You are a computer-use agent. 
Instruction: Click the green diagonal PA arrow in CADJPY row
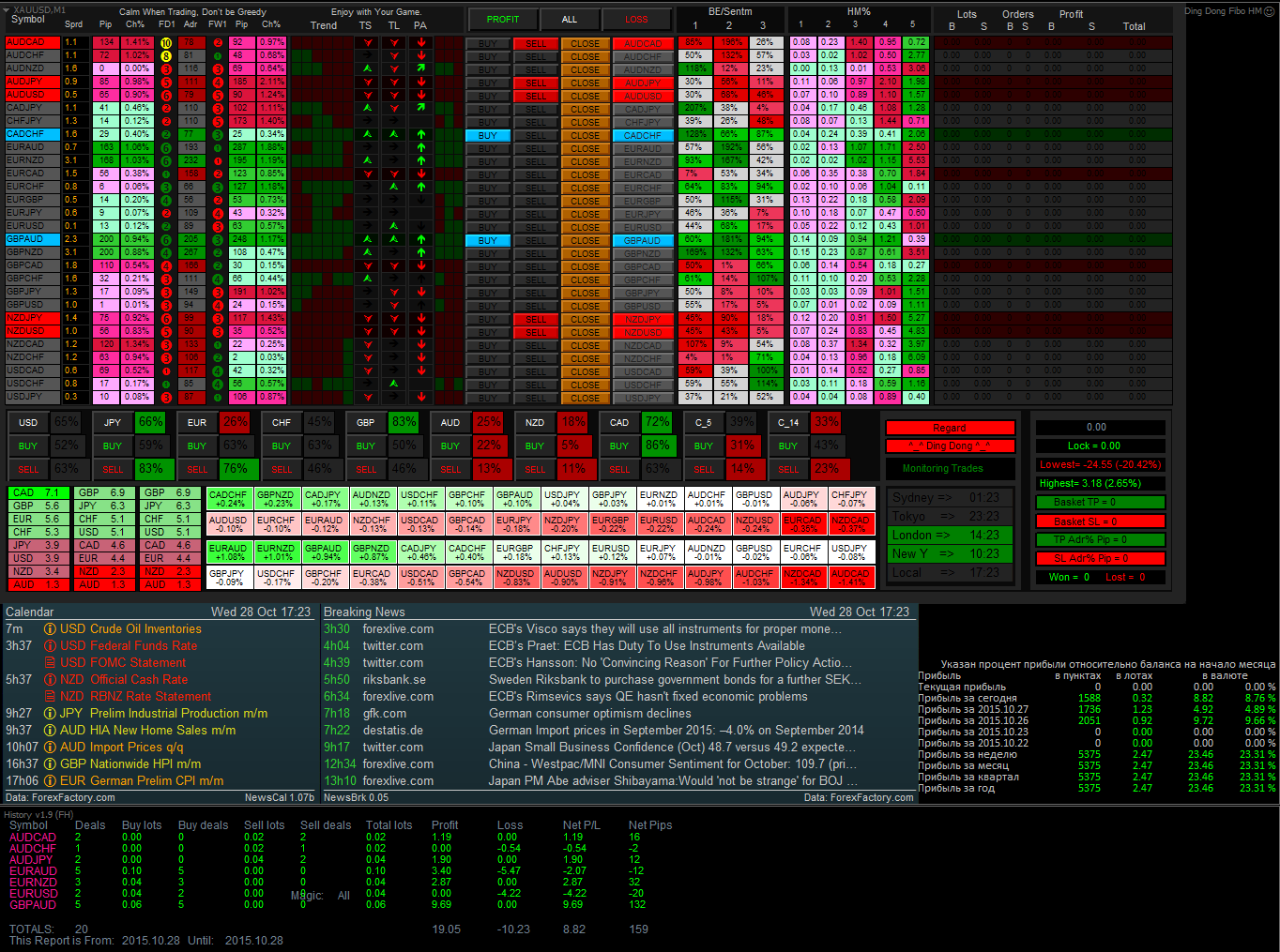click(420, 108)
